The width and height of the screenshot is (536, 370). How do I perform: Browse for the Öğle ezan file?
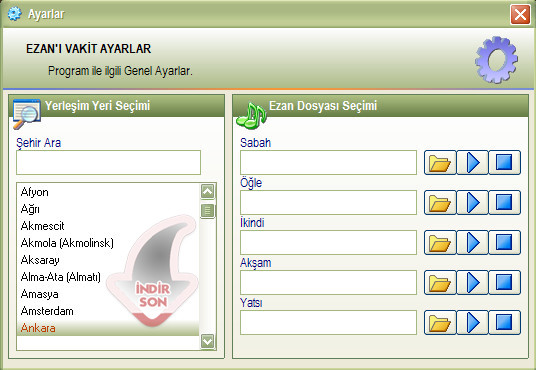(x=440, y=202)
